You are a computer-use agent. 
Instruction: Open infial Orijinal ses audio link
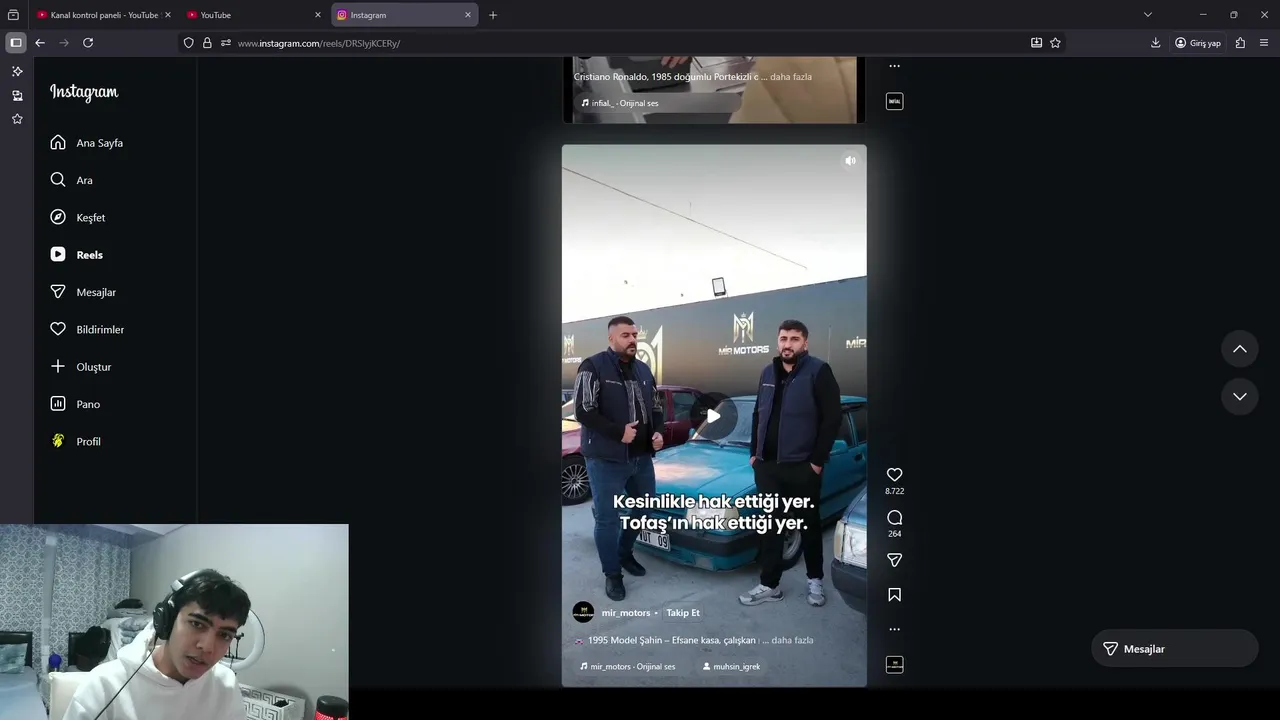[x=621, y=103]
